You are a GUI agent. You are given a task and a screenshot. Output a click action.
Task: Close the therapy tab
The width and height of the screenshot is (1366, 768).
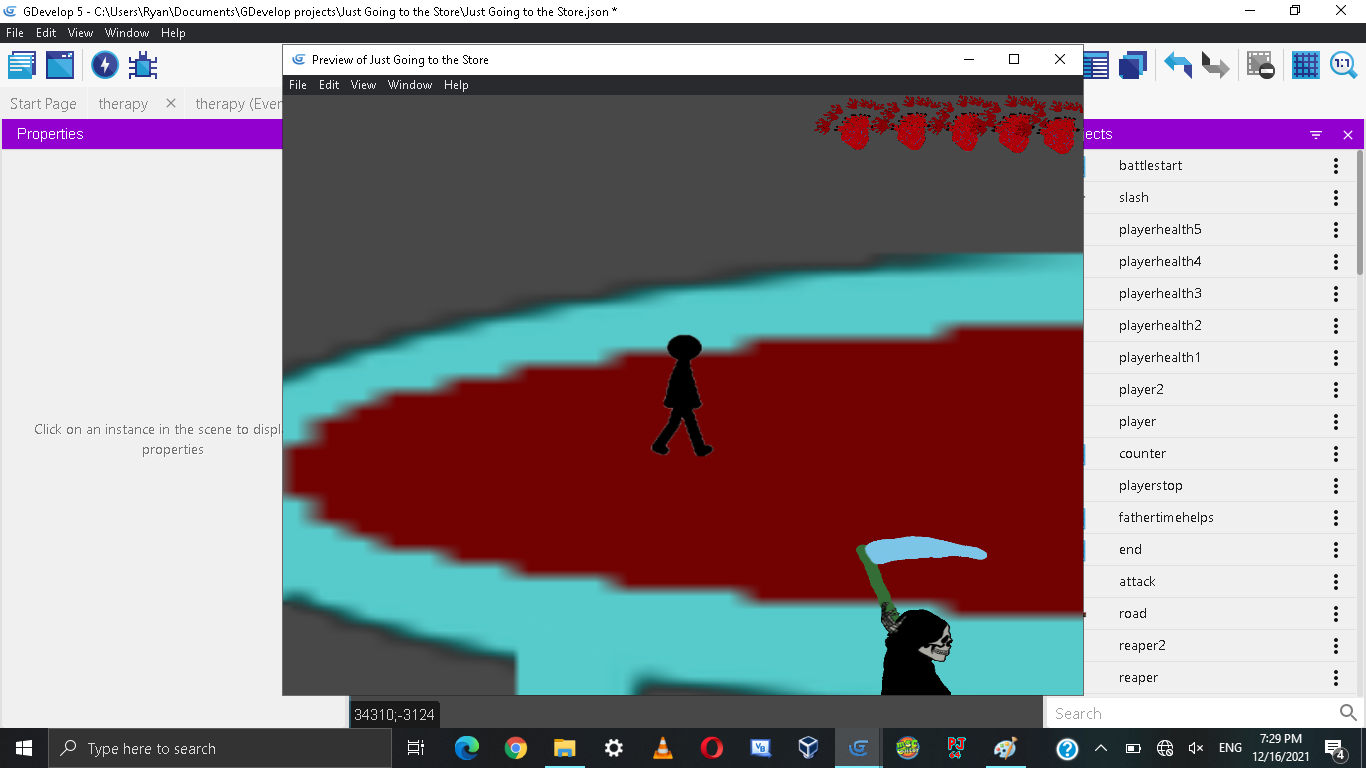(170, 103)
